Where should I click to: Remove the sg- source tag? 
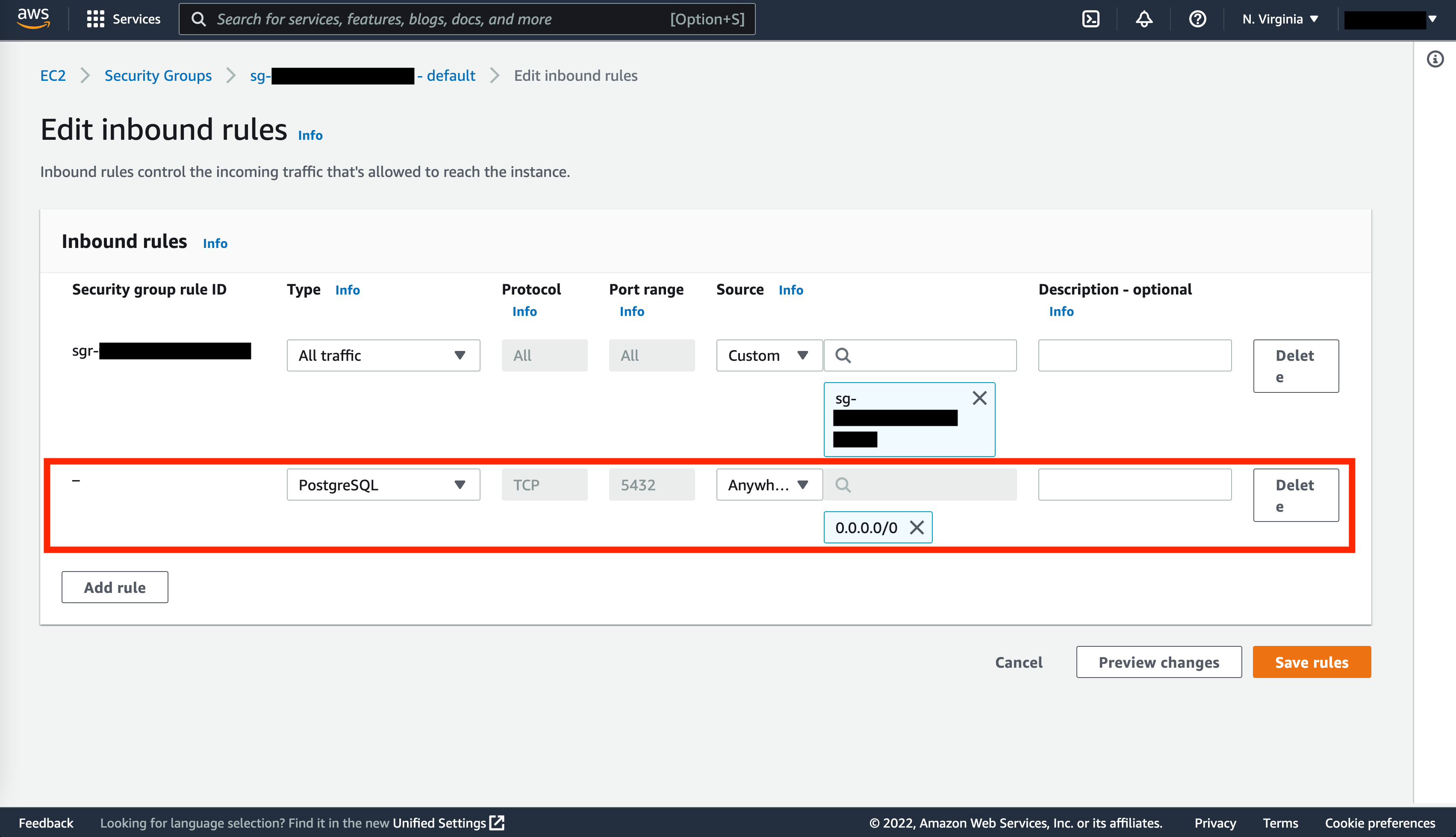[979, 398]
